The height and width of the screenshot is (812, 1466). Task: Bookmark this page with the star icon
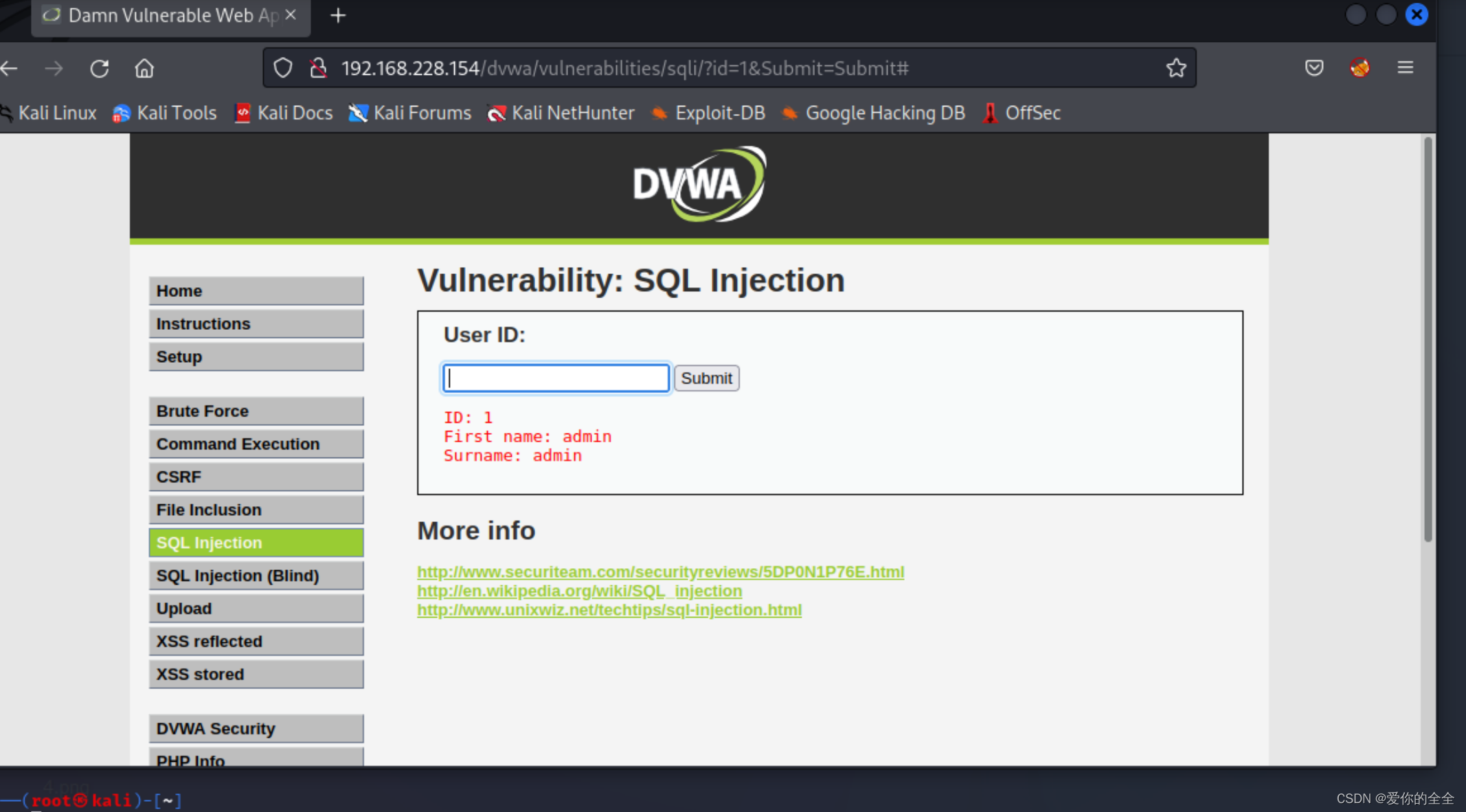1175,68
